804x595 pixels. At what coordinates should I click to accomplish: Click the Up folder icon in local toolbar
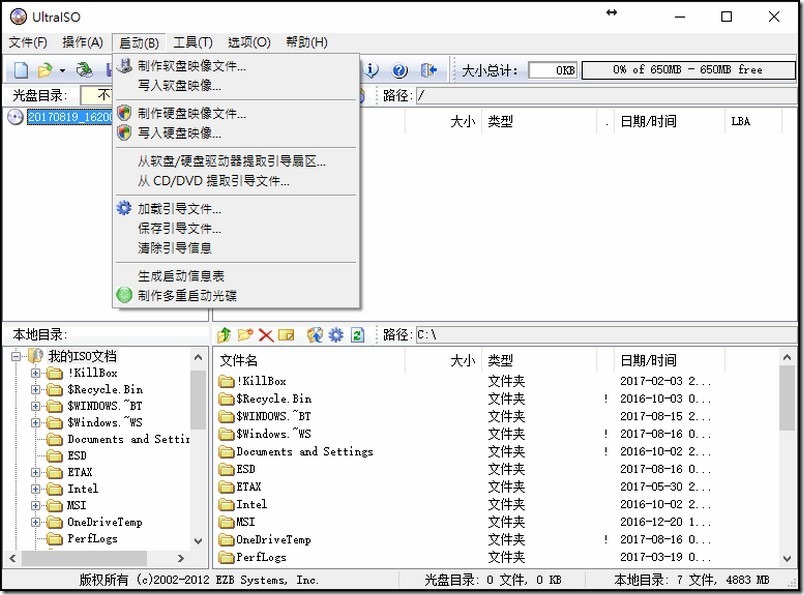click(x=224, y=335)
